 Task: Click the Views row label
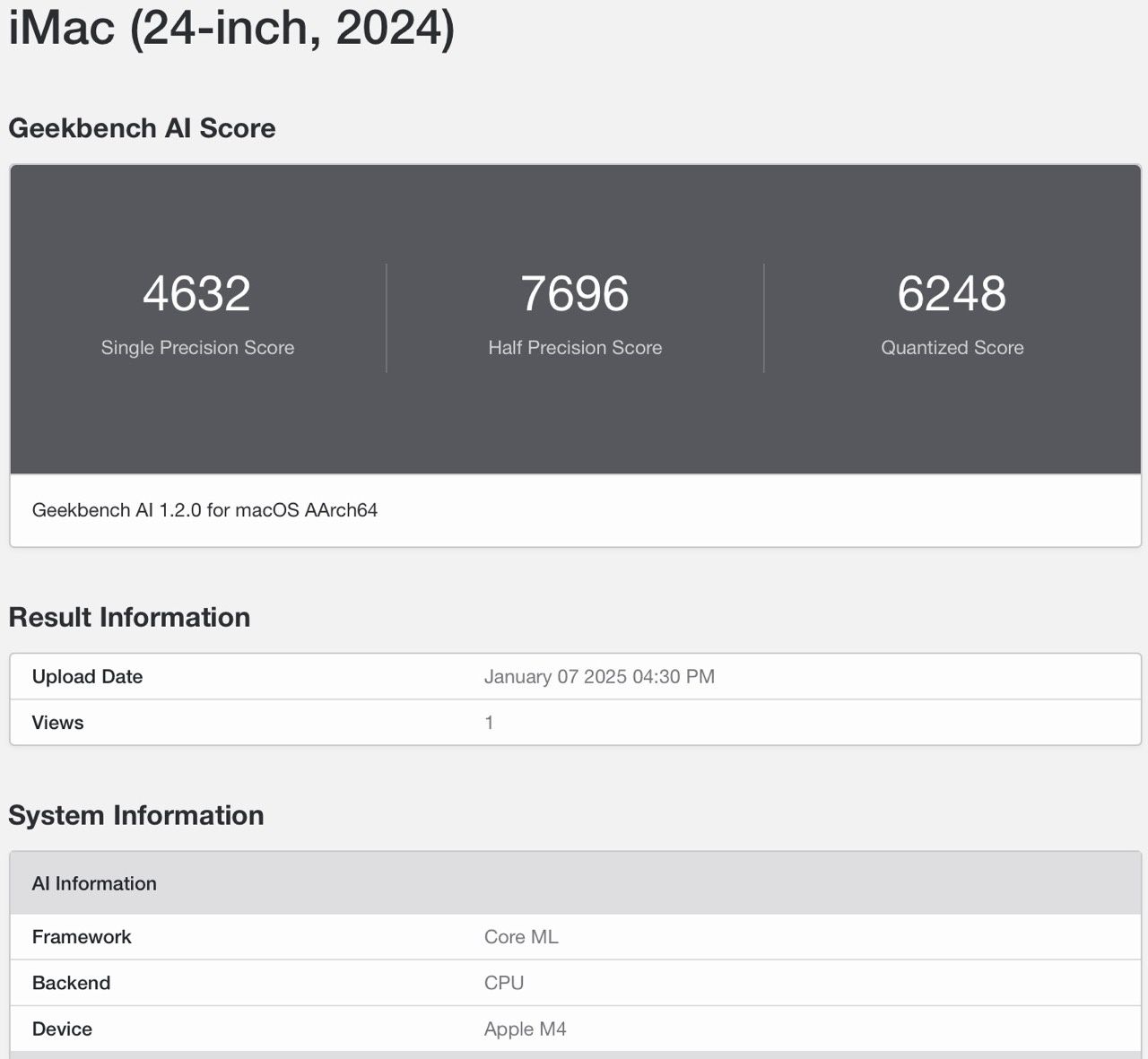point(57,723)
